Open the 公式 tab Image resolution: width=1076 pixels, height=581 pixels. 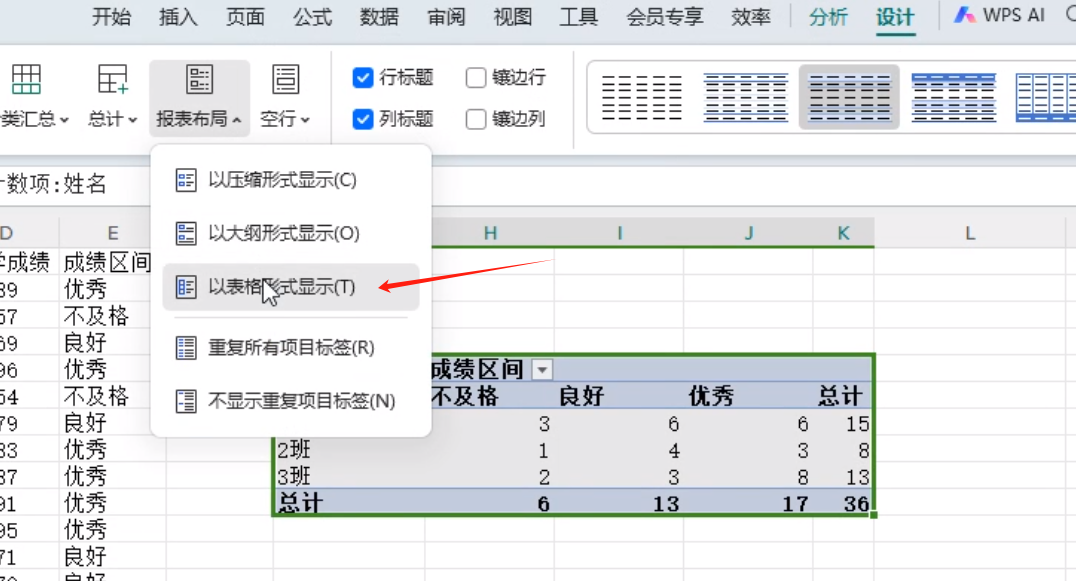coord(313,16)
